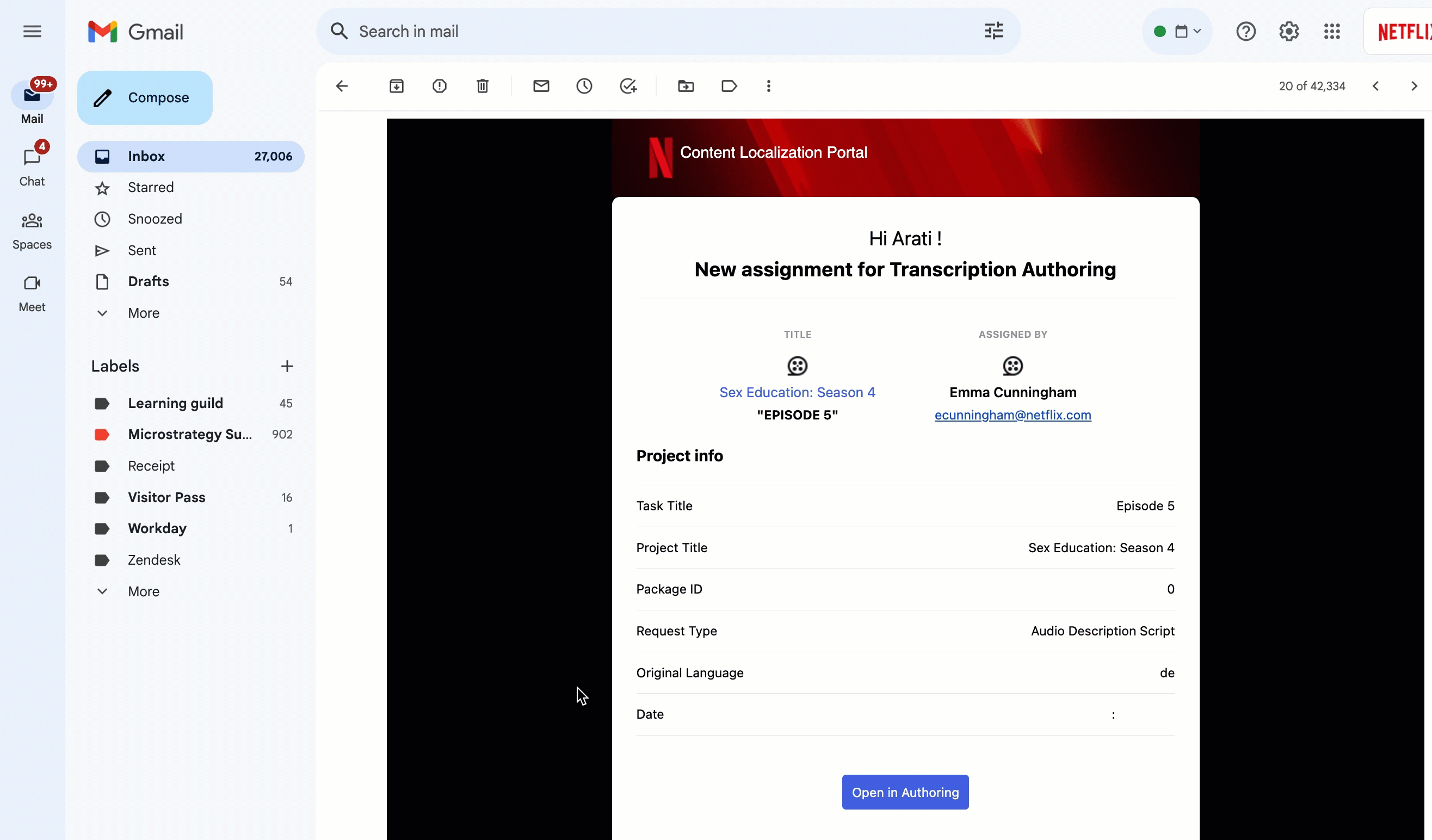
Task: Open more actions three-dot menu
Action: tap(768, 87)
